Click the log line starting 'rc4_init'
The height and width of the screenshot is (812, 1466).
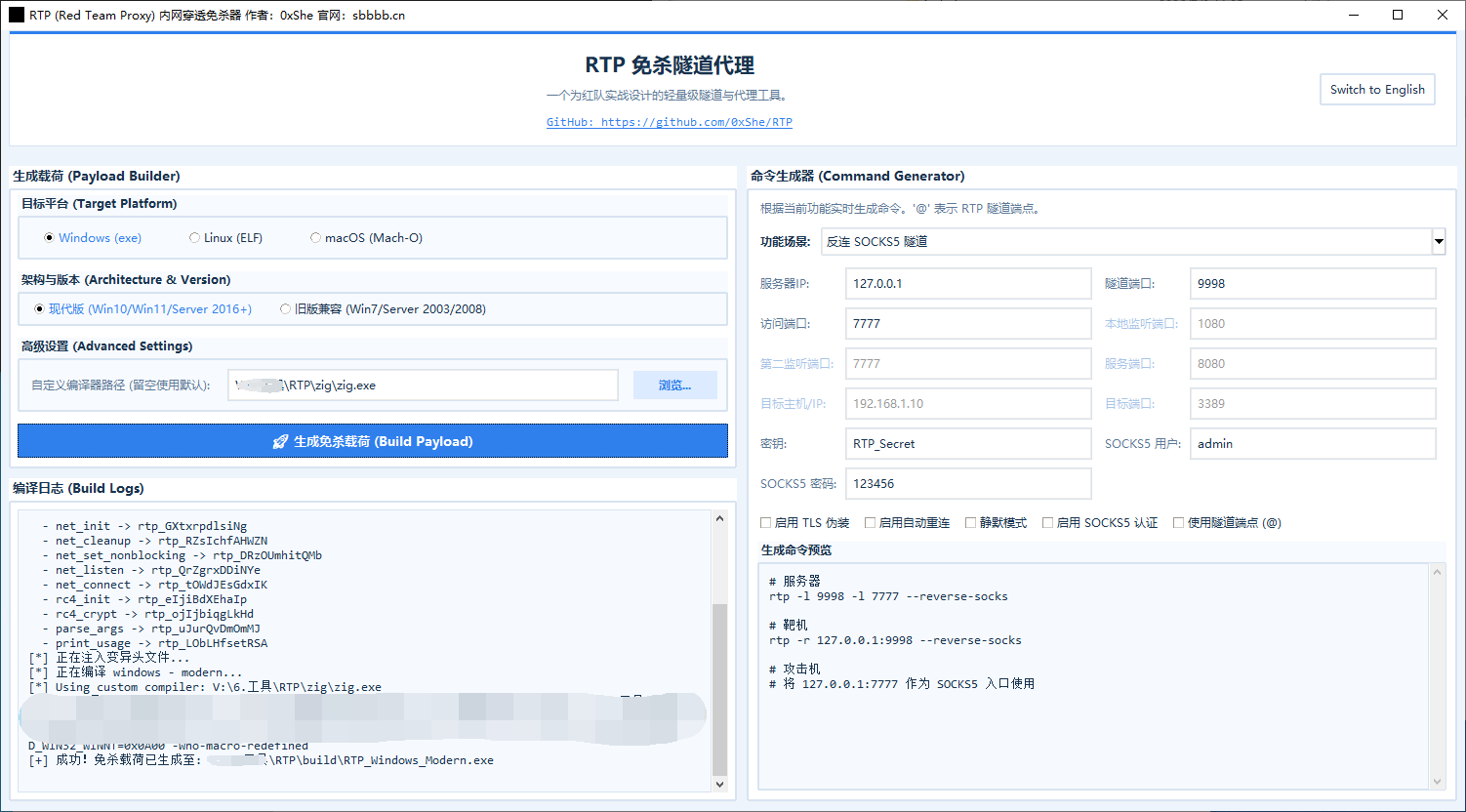[x=144, y=599]
